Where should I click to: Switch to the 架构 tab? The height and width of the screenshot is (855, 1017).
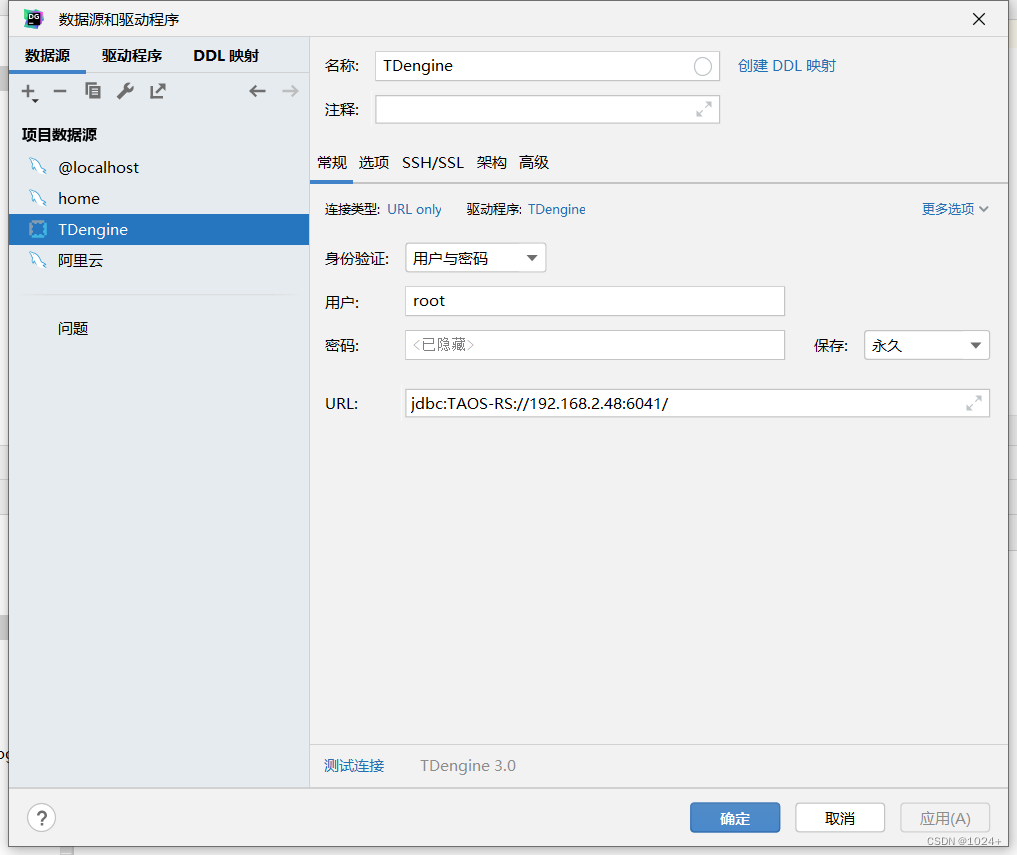[x=492, y=162]
